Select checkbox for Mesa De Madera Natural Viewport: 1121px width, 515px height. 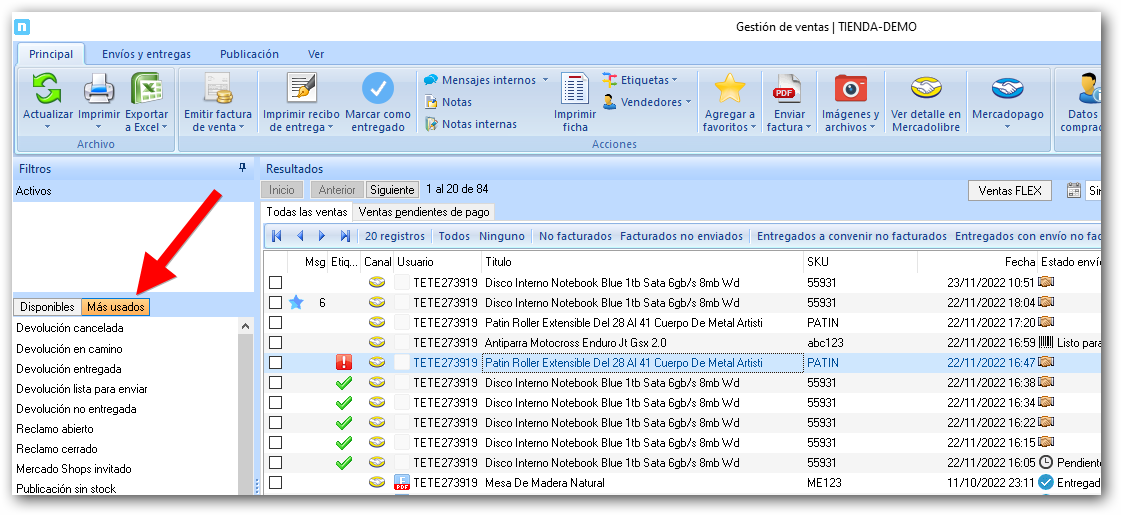[x=275, y=483]
